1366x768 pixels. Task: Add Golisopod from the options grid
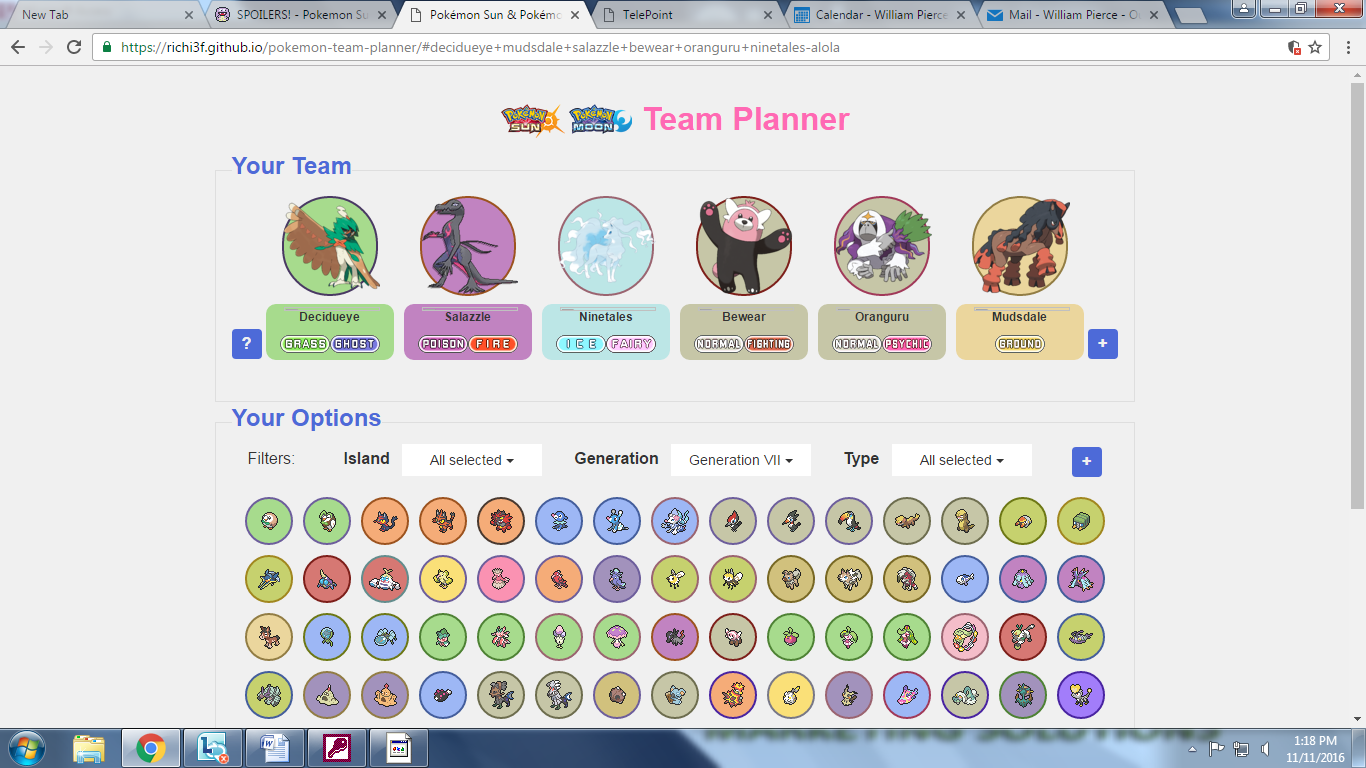tap(269, 695)
